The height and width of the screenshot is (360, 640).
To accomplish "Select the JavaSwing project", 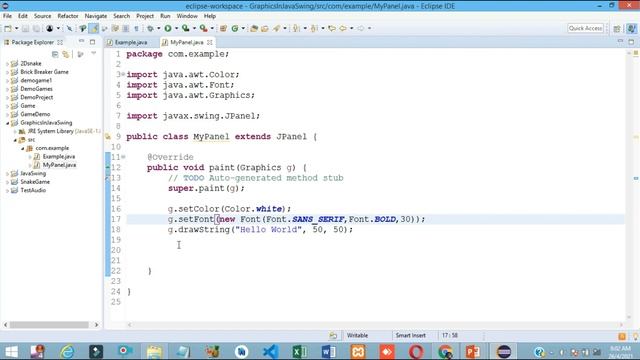I will (33, 173).
